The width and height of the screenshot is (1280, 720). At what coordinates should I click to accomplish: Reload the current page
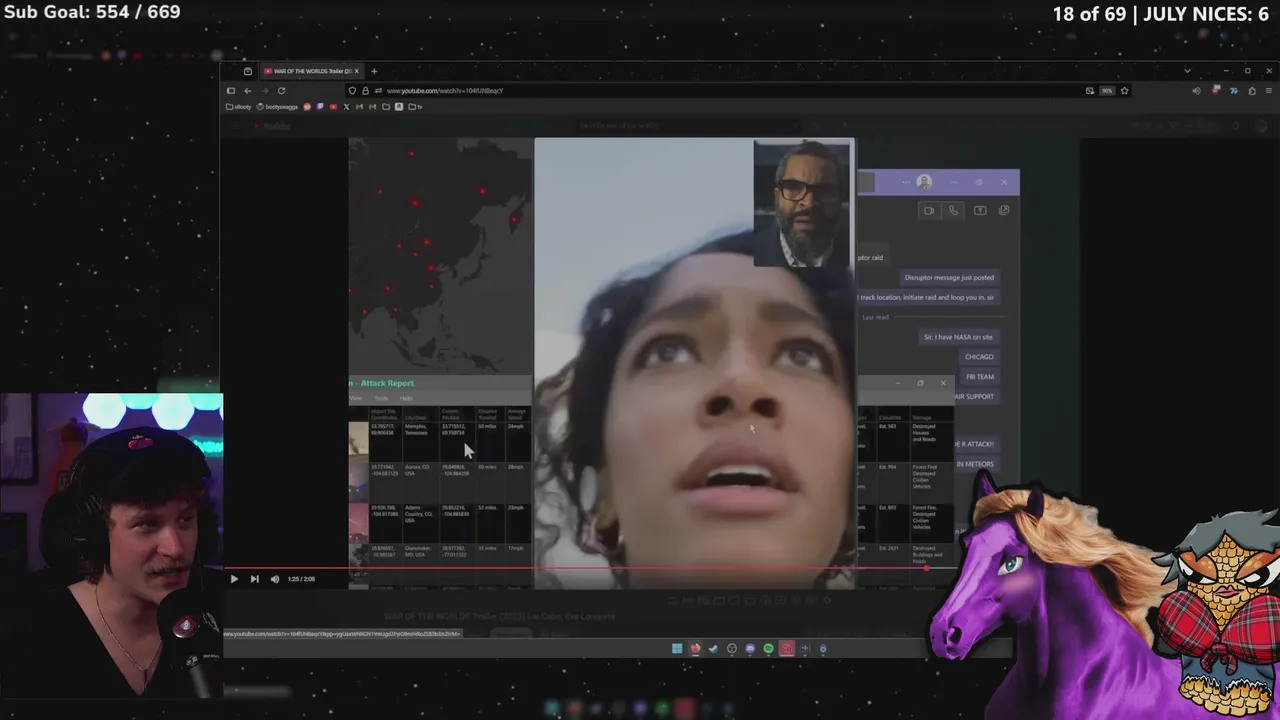(x=281, y=91)
